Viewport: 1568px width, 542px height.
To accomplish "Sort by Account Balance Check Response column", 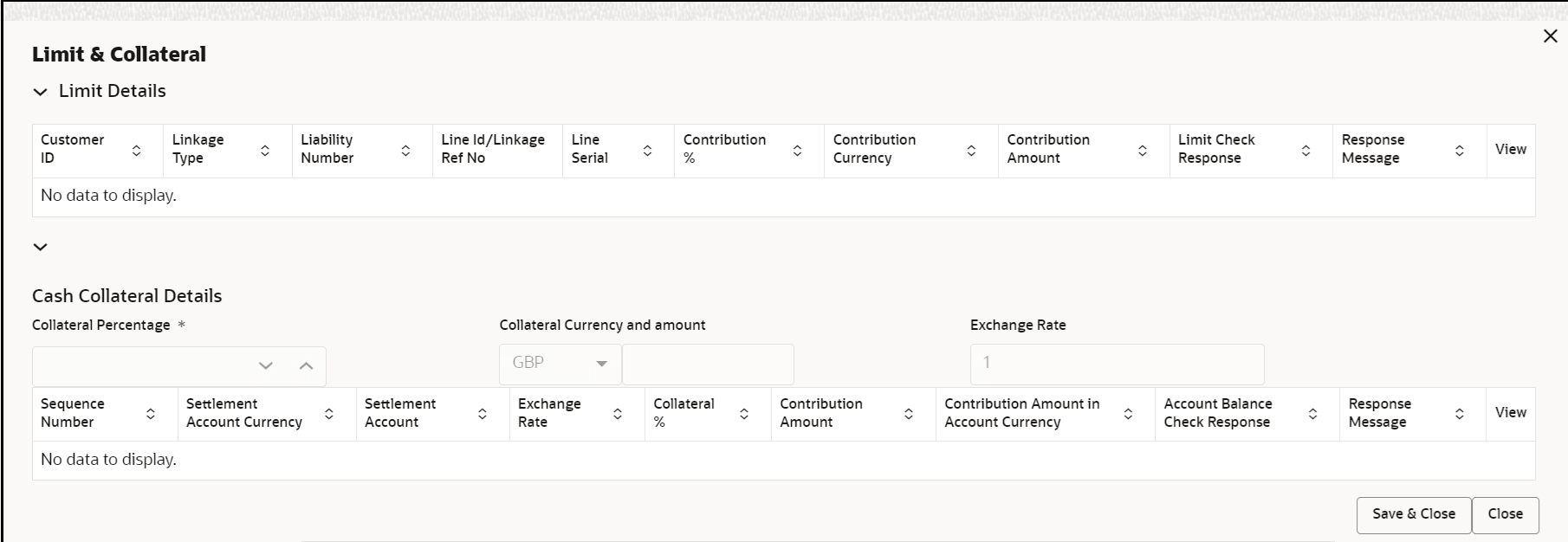I will click(x=1312, y=414).
